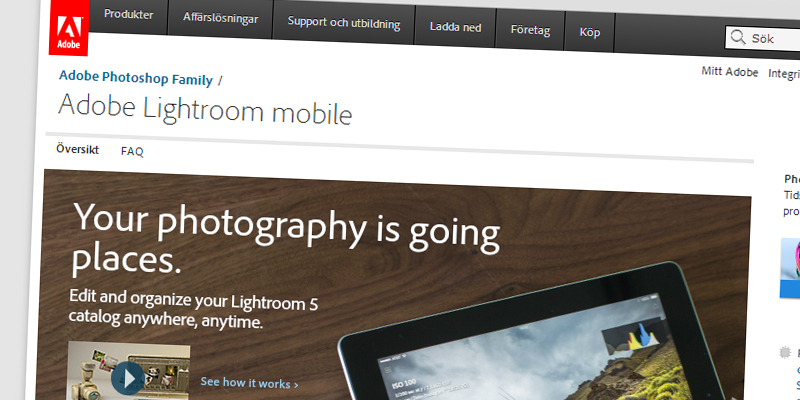Click the video thumbnail with camera image
The height and width of the screenshot is (400, 800).
click(129, 371)
